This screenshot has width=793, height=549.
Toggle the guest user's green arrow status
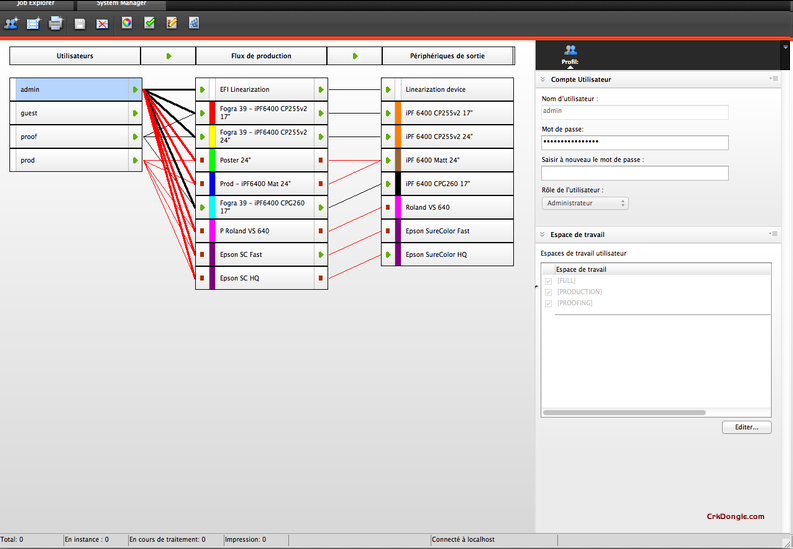click(x=135, y=113)
